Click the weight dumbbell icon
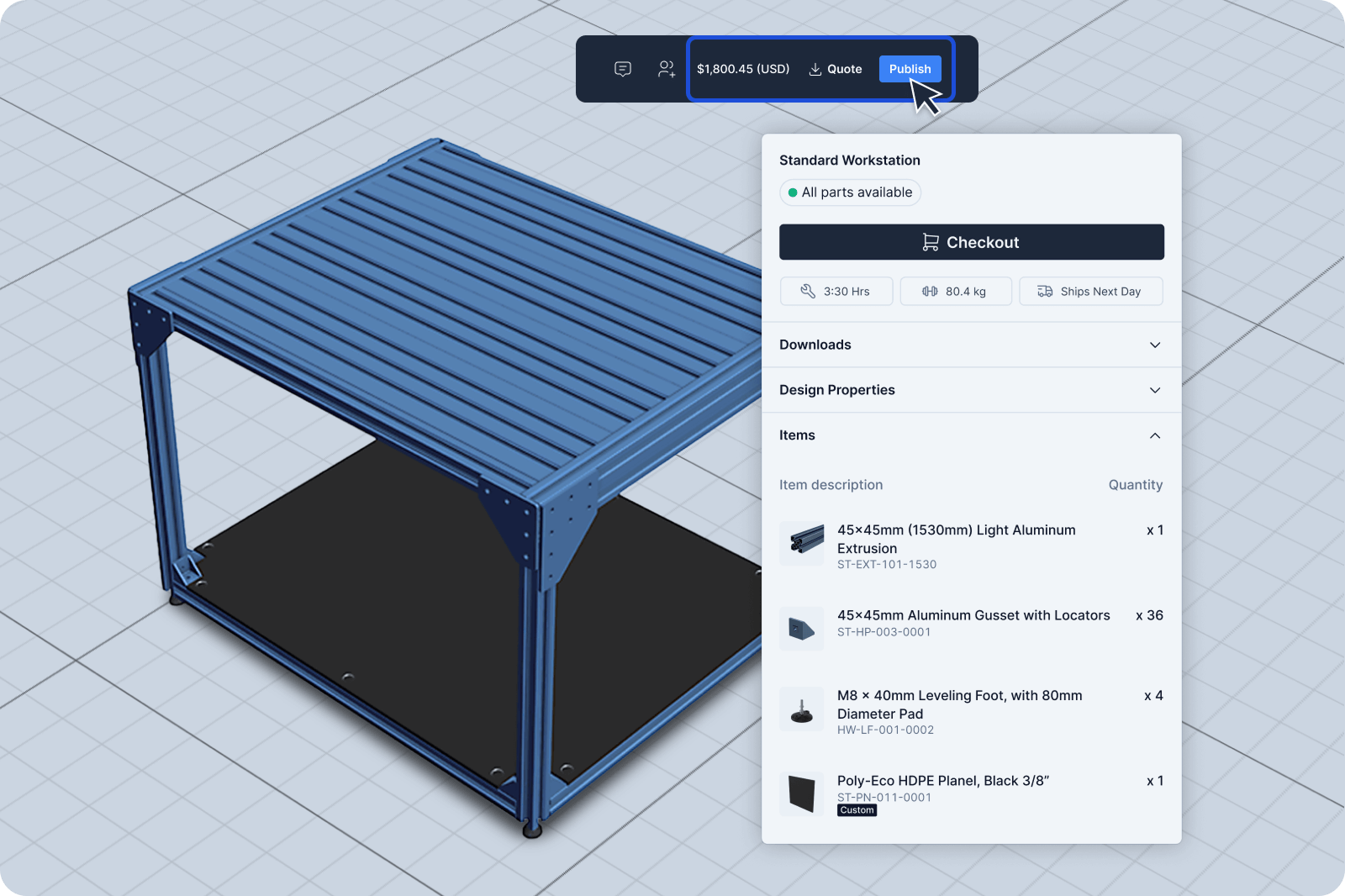1345x896 pixels. [930, 291]
